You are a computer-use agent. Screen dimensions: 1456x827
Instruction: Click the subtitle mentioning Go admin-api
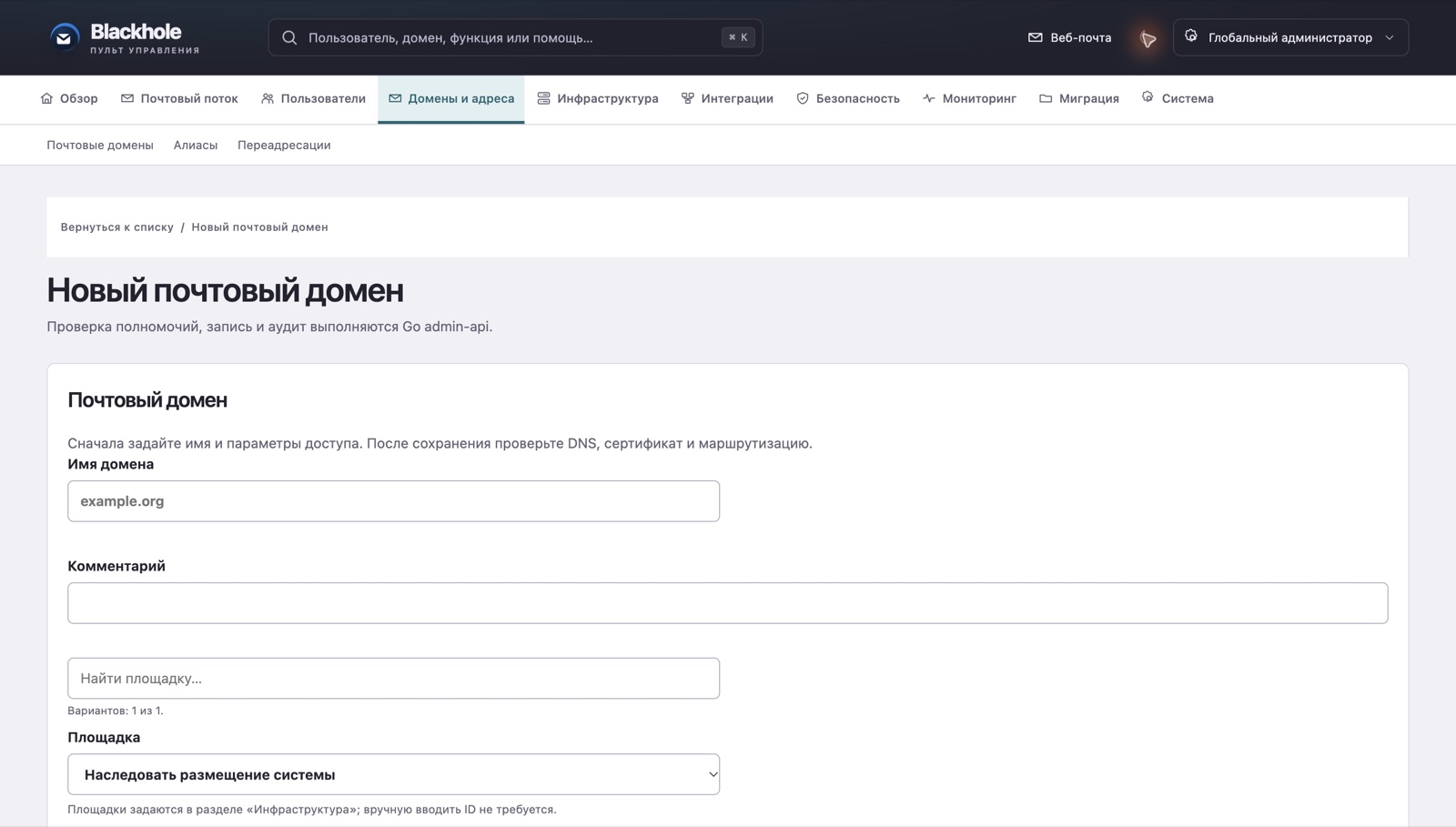pyautogui.click(x=269, y=327)
